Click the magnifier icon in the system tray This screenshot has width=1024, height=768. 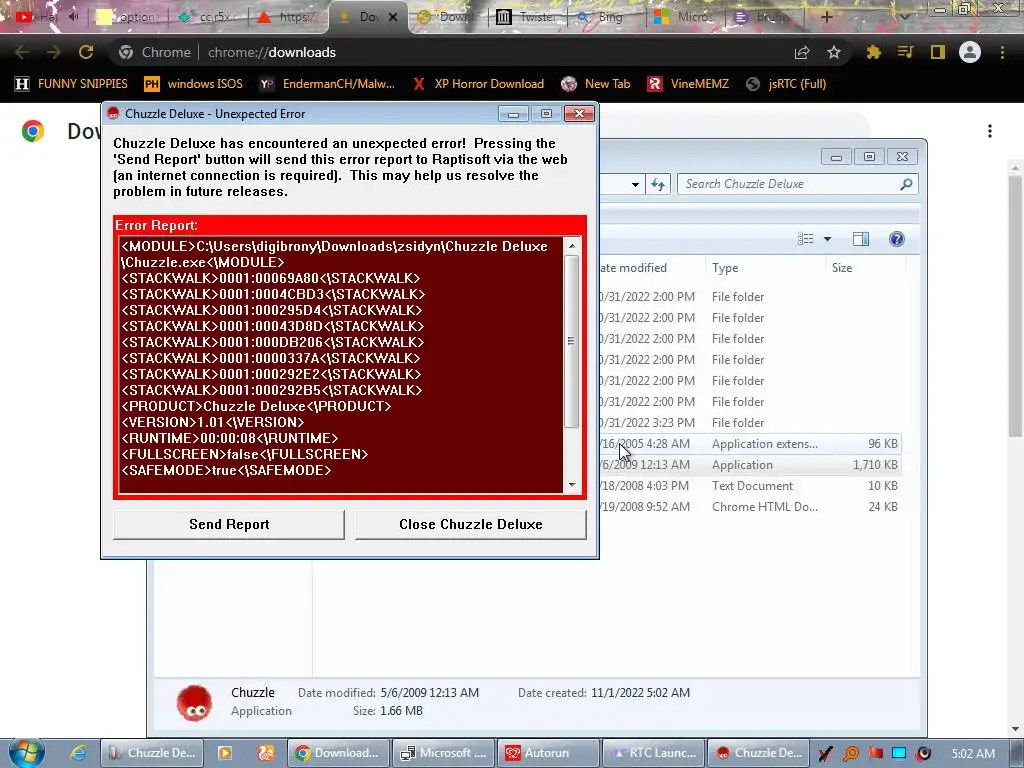pyautogui.click(x=851, y=754)
